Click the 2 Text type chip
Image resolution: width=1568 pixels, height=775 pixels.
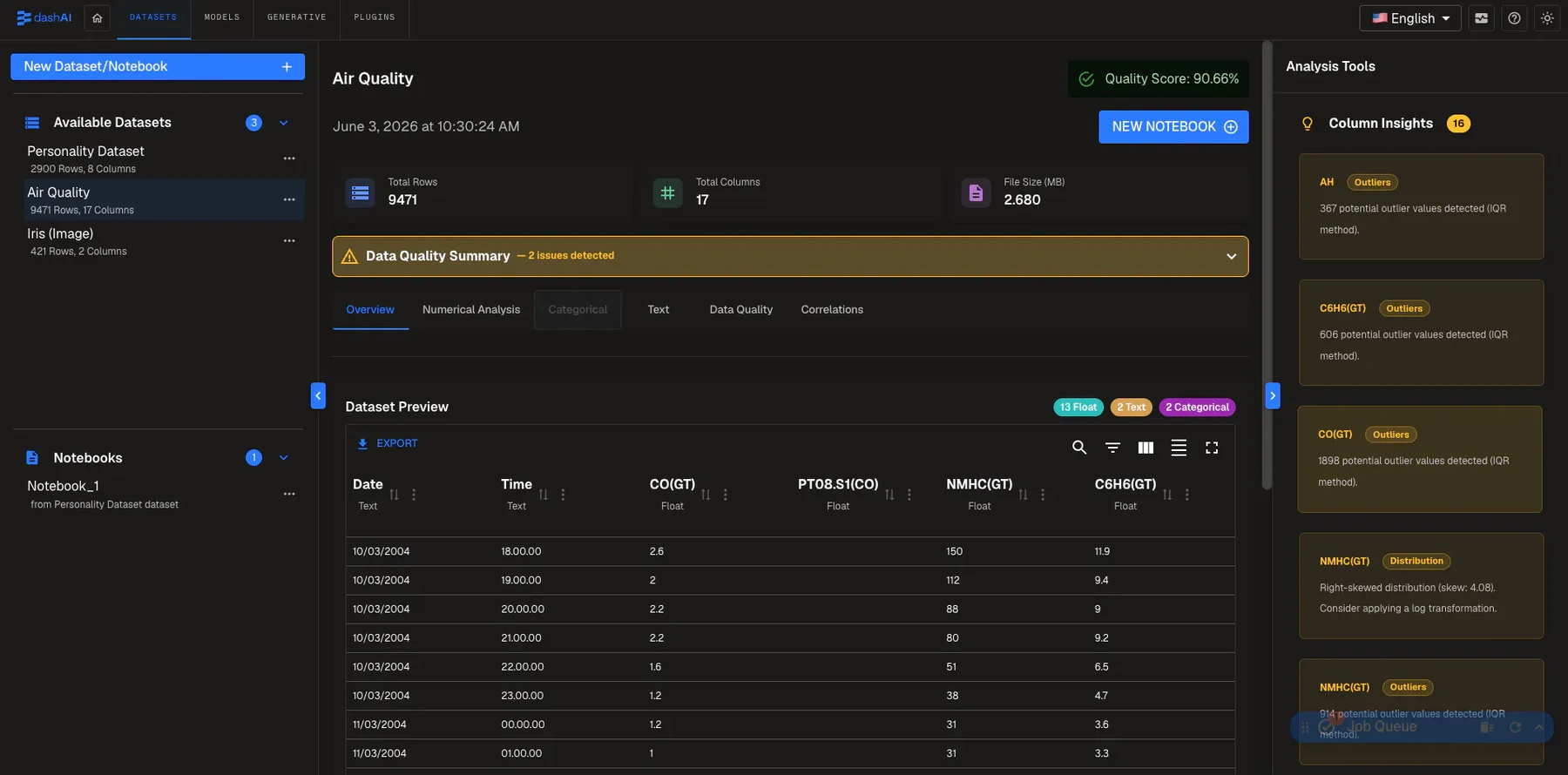coord(1132,408)
